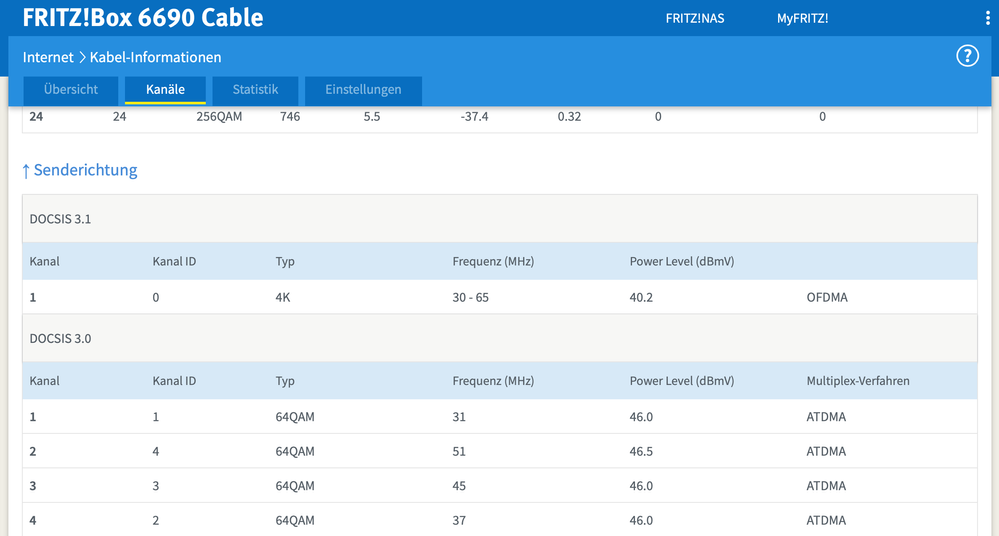
Task: Open the three-dot options menu
Action: (x=987, y=18)
